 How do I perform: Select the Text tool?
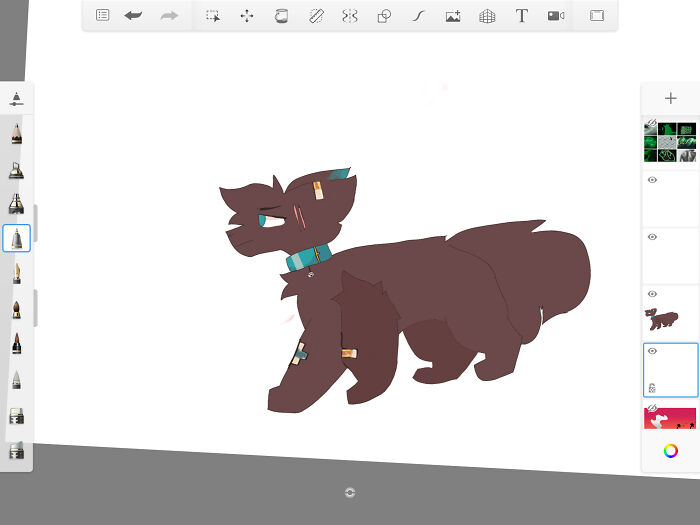[x=521, y=16]
